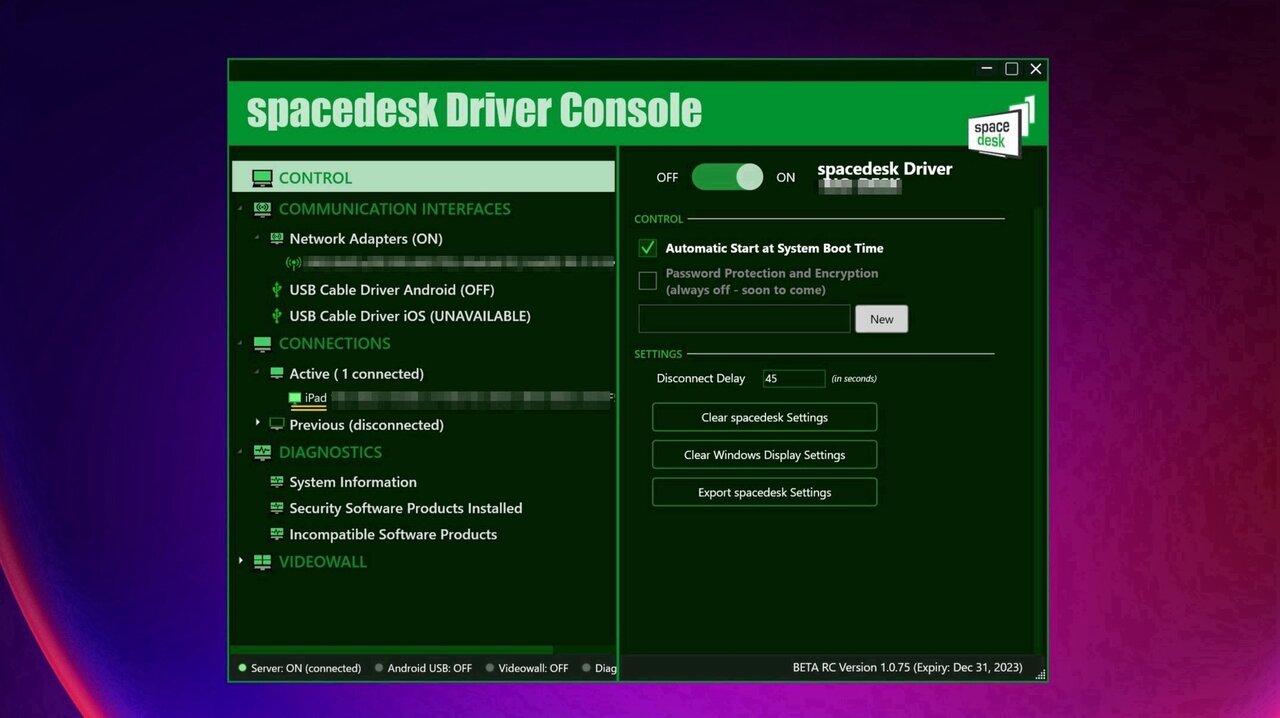Click the Disconnect Delay value field
1280x718 pixels.
(x=794, y=379)
